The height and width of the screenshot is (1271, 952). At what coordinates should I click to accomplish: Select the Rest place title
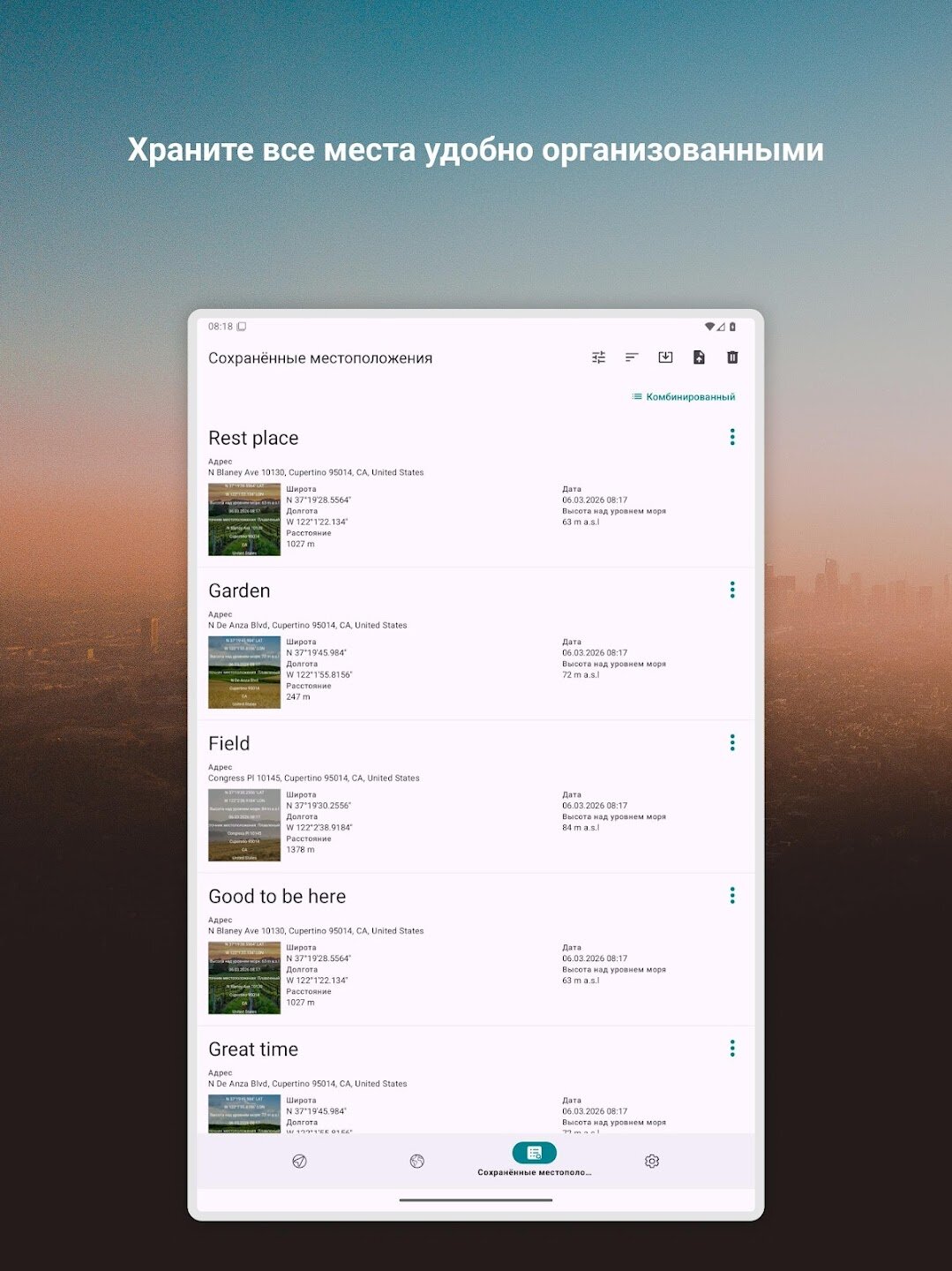[x=253, y=438]
